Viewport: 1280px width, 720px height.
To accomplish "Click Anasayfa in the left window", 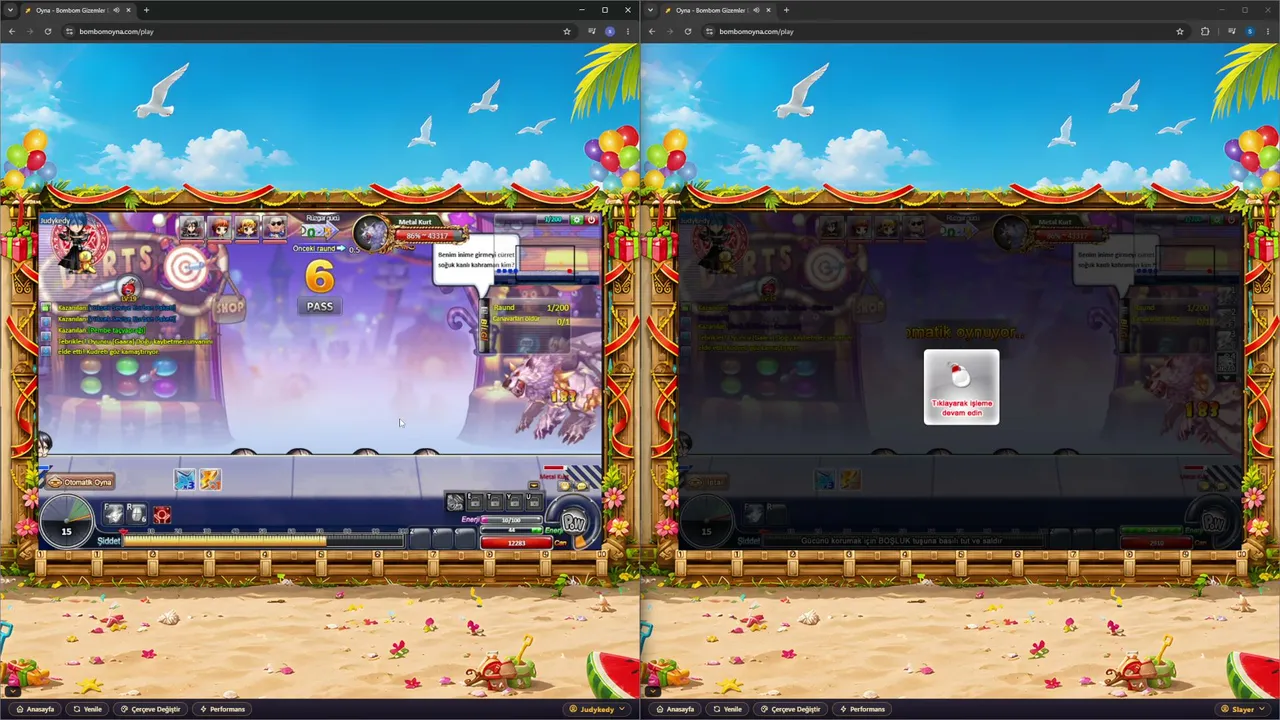I will [35, 709].
